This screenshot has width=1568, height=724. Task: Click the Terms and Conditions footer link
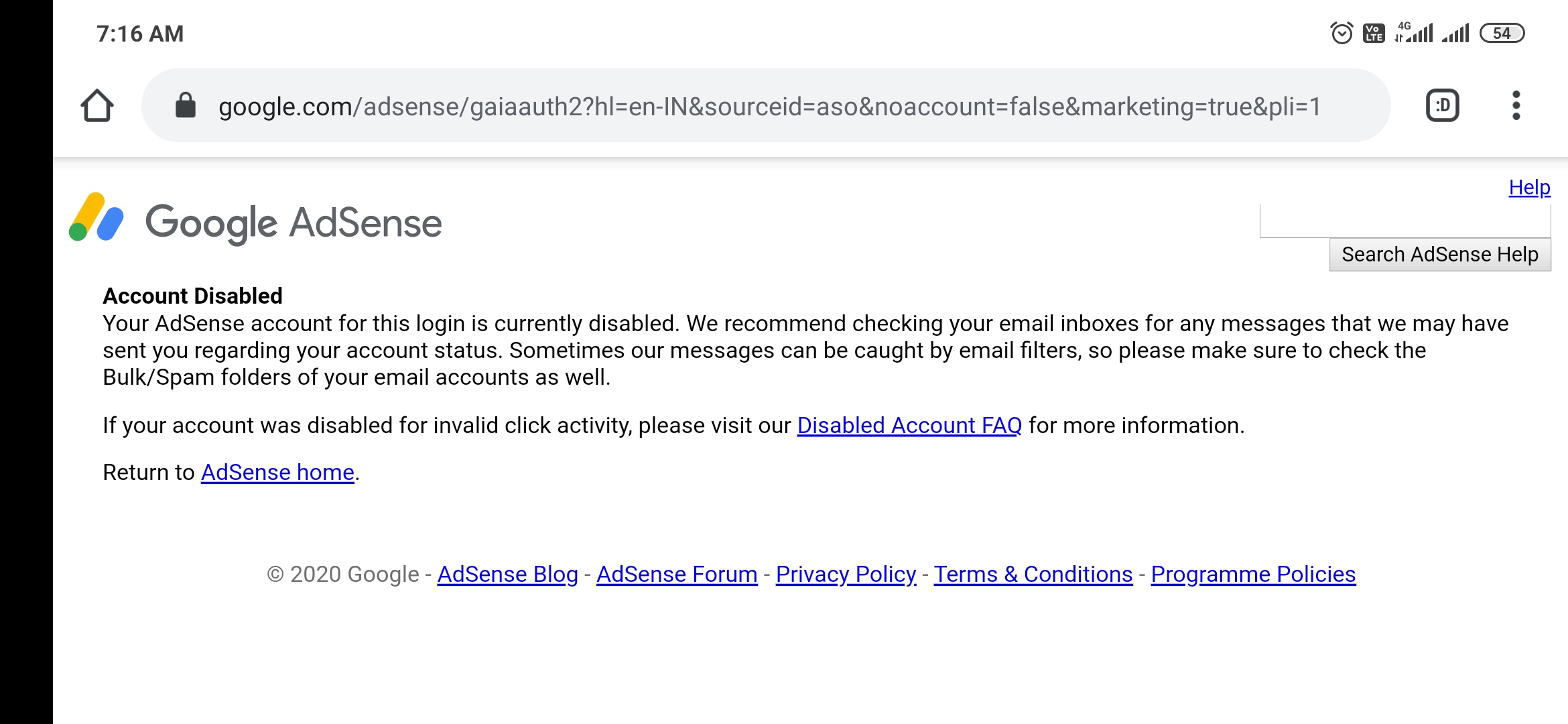pyautogui.click(x=1034, y=573)
